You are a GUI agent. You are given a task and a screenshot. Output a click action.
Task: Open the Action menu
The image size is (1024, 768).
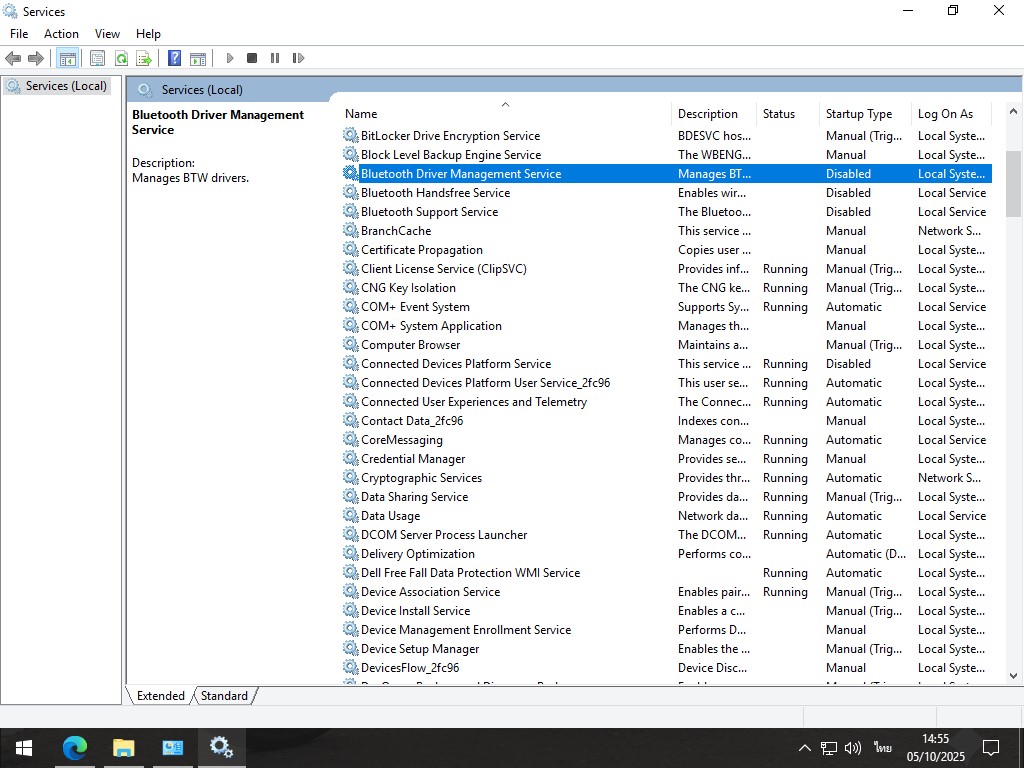61,34
